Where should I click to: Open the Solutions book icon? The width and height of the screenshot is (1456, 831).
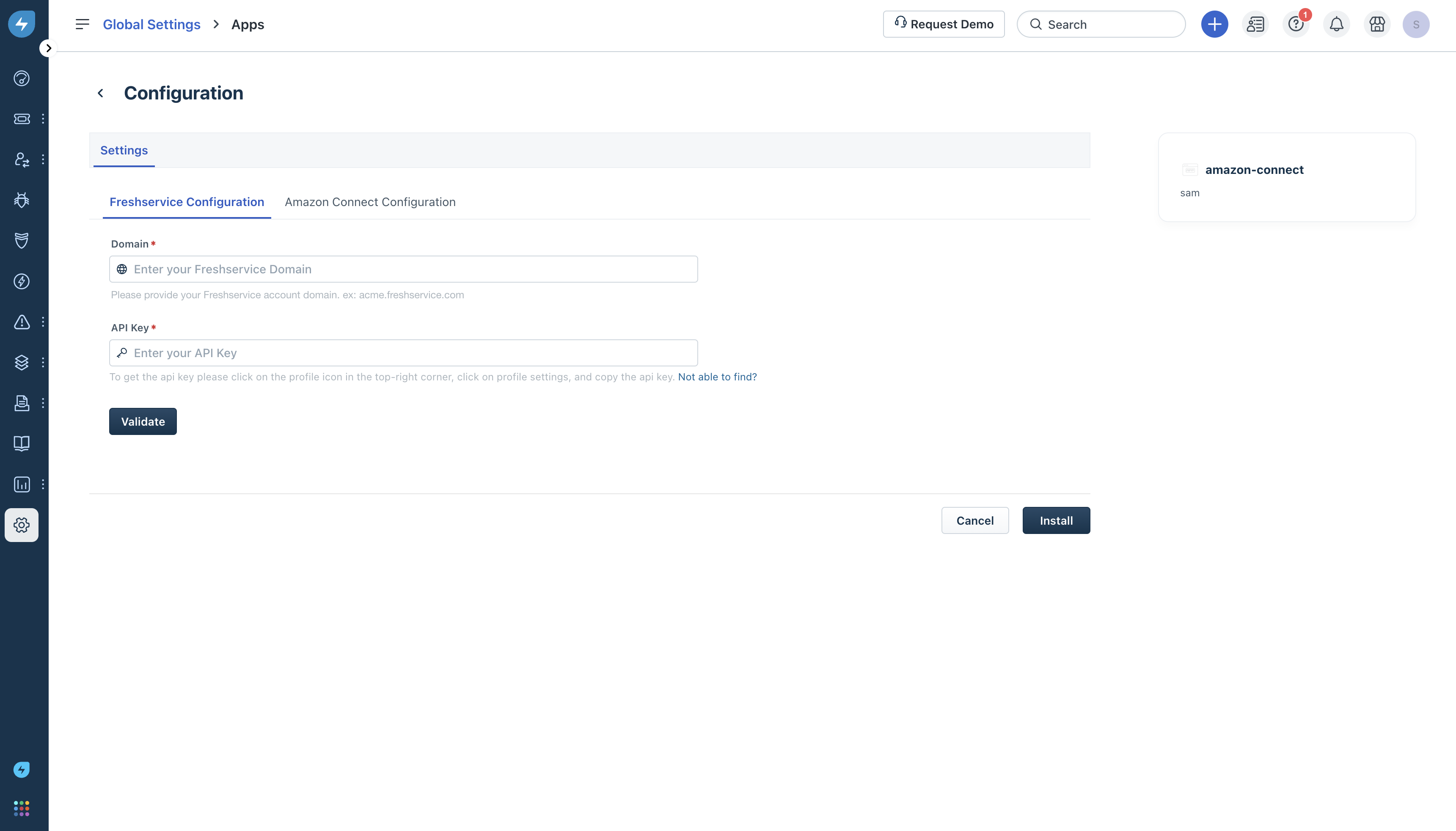coord(22,443)
